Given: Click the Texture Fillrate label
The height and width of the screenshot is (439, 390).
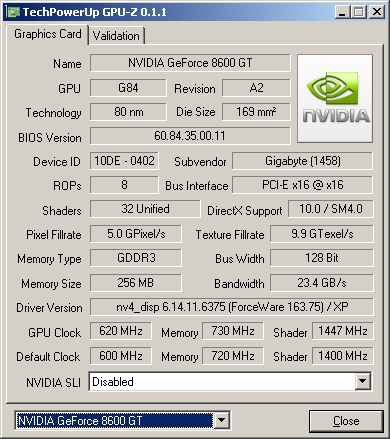Looking at the screenshot, I should (230, 235).
